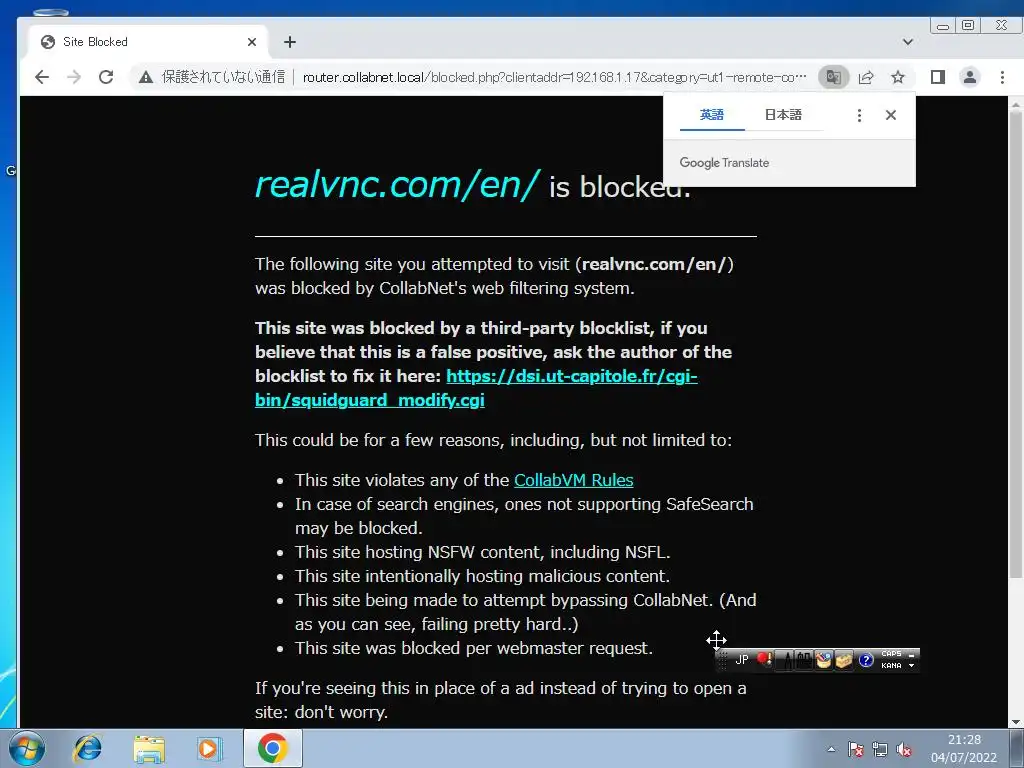1024x768 pixels.
Task: Expand the tab search chevron
Action: click(x=908, y=42)
